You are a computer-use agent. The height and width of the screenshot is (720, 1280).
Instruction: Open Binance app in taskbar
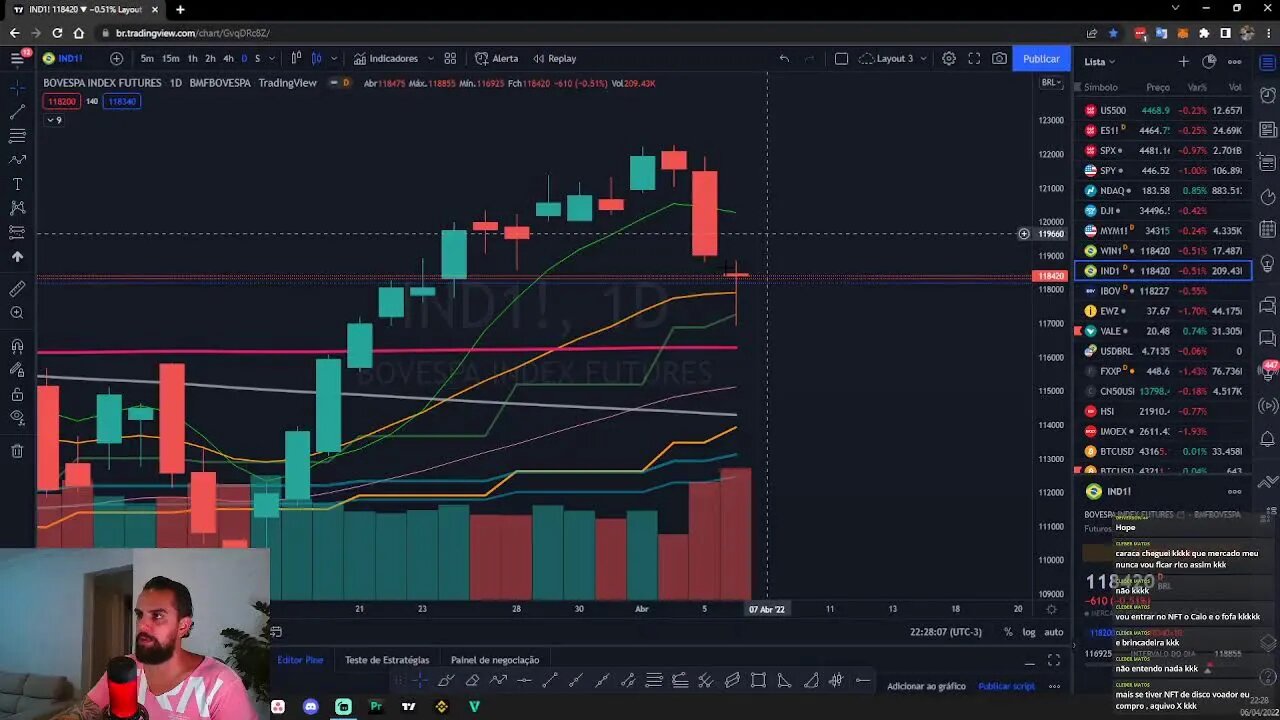pyautogui.click(x=442, y=707)
